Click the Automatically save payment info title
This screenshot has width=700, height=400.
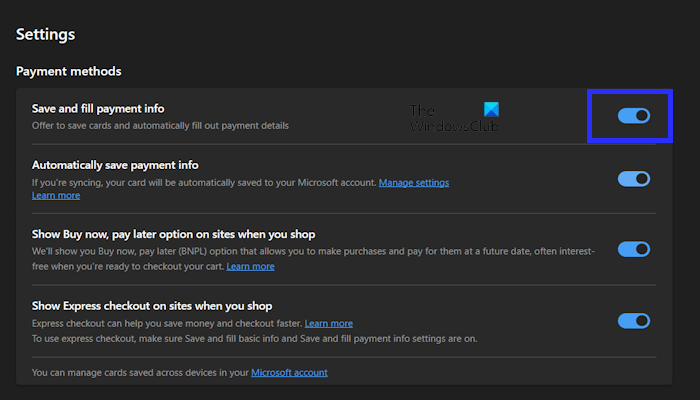point(115,164)
